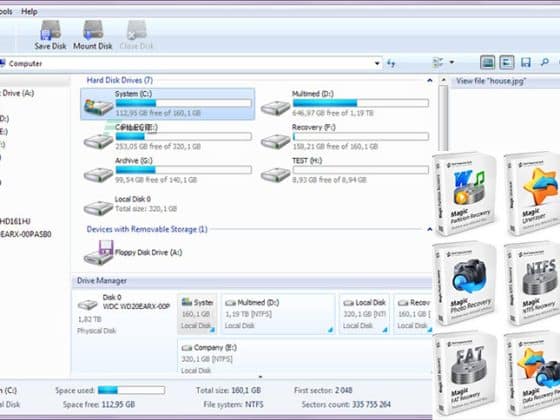Click the greyed Close Disk icon

coord(136,35)
